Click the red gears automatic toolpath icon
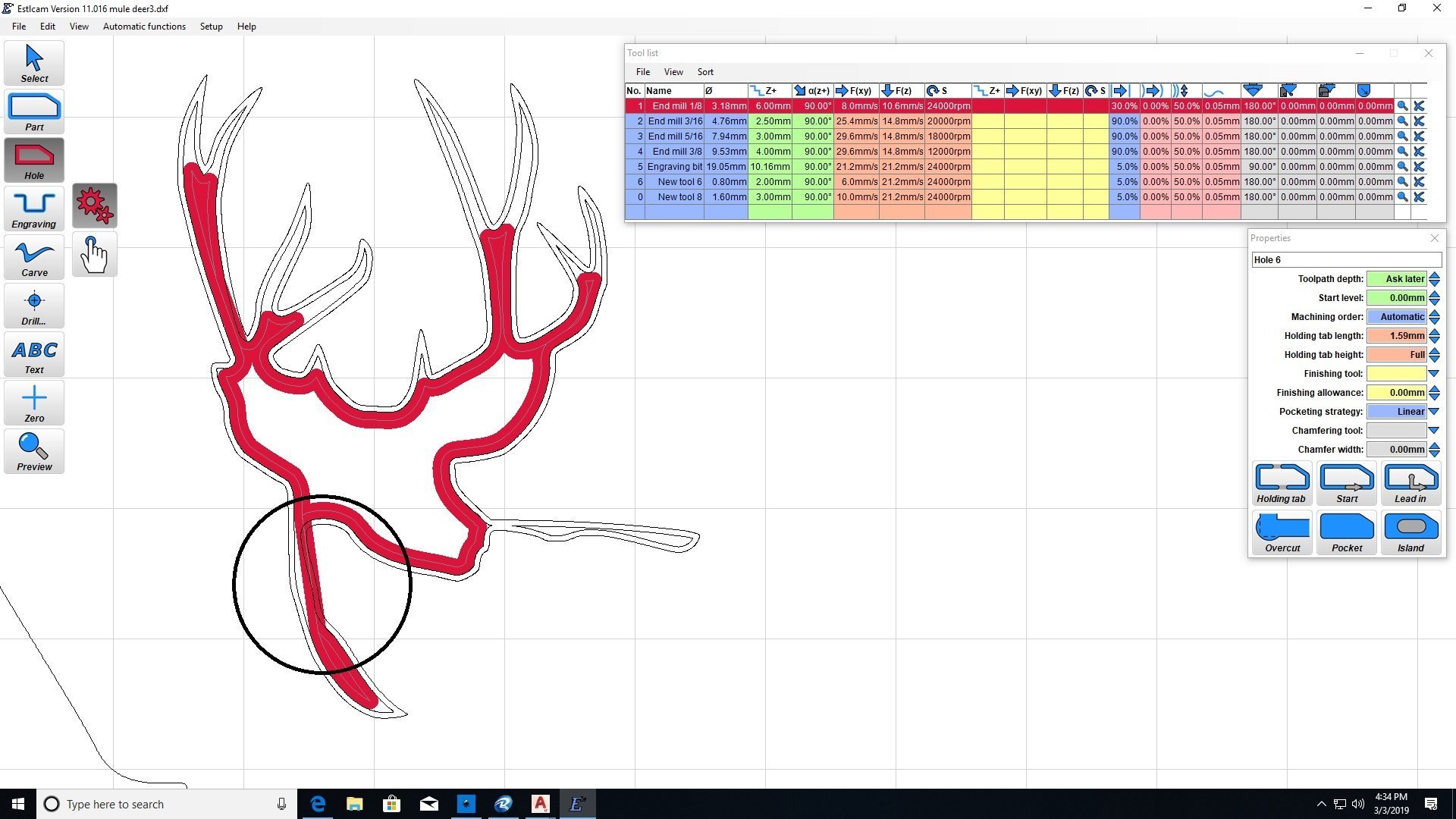 pos(95,206)
